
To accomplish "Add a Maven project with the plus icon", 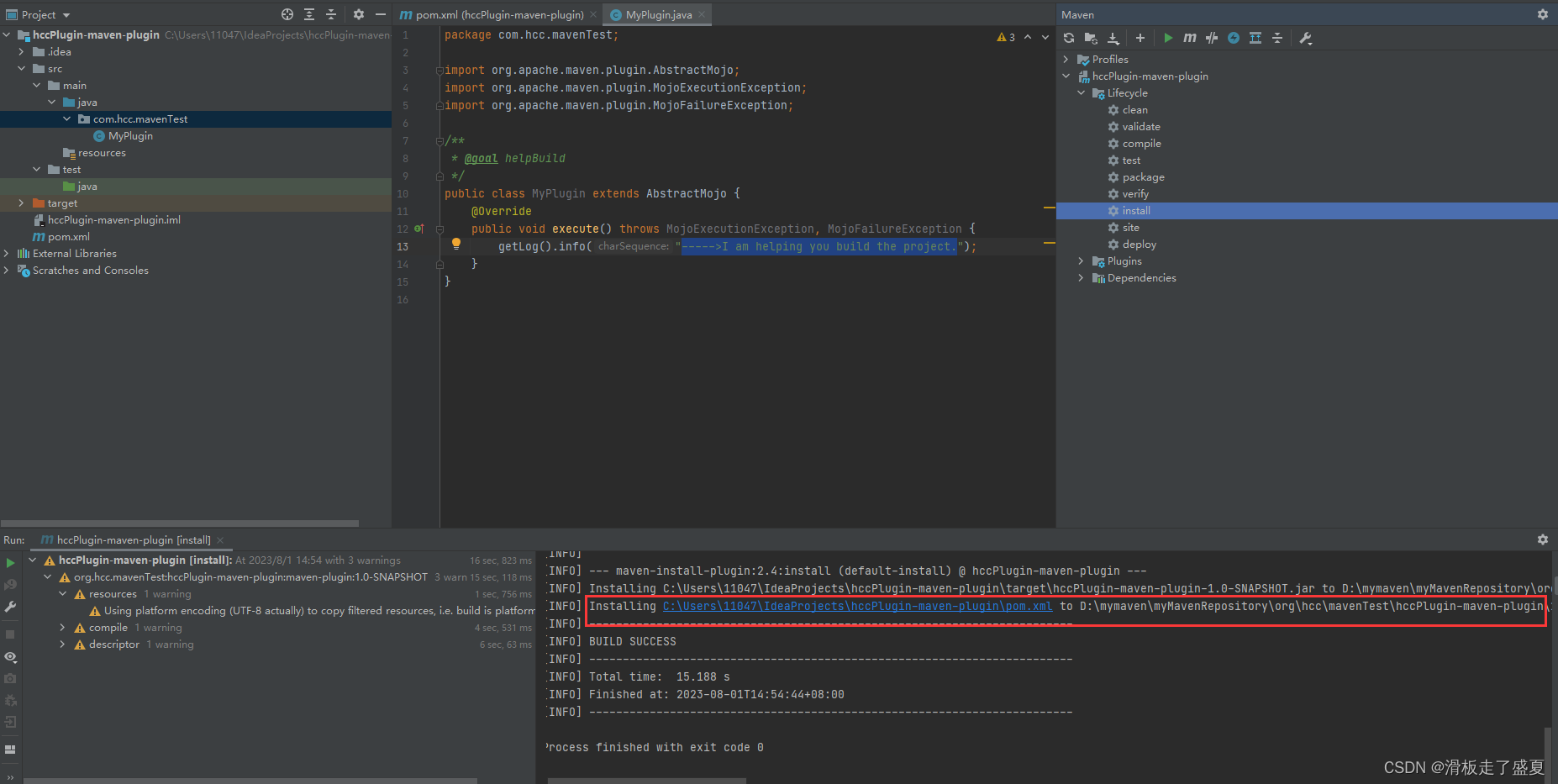I will pos(1140,38).
